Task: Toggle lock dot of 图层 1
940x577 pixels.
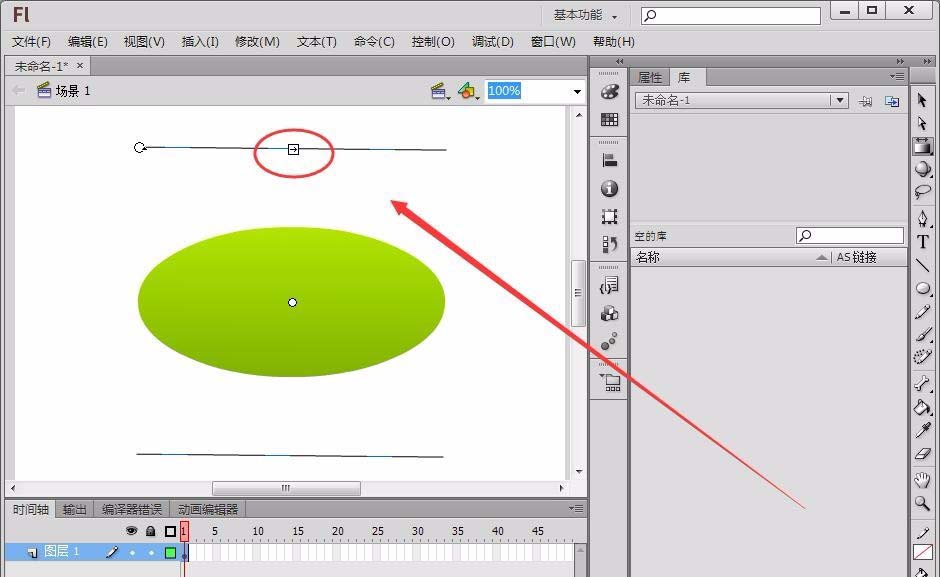Action: point(151,552)
